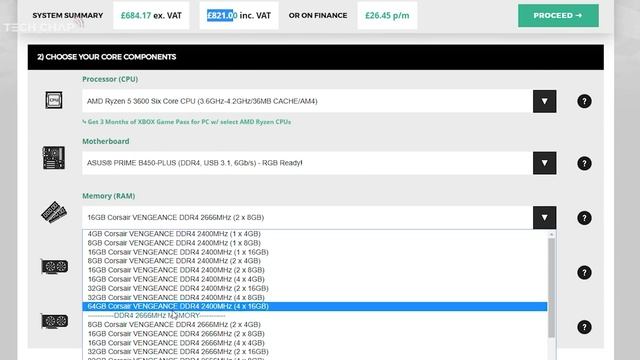Click the RAM sticks icon
The image size is (640, 360).
(54, 212)
